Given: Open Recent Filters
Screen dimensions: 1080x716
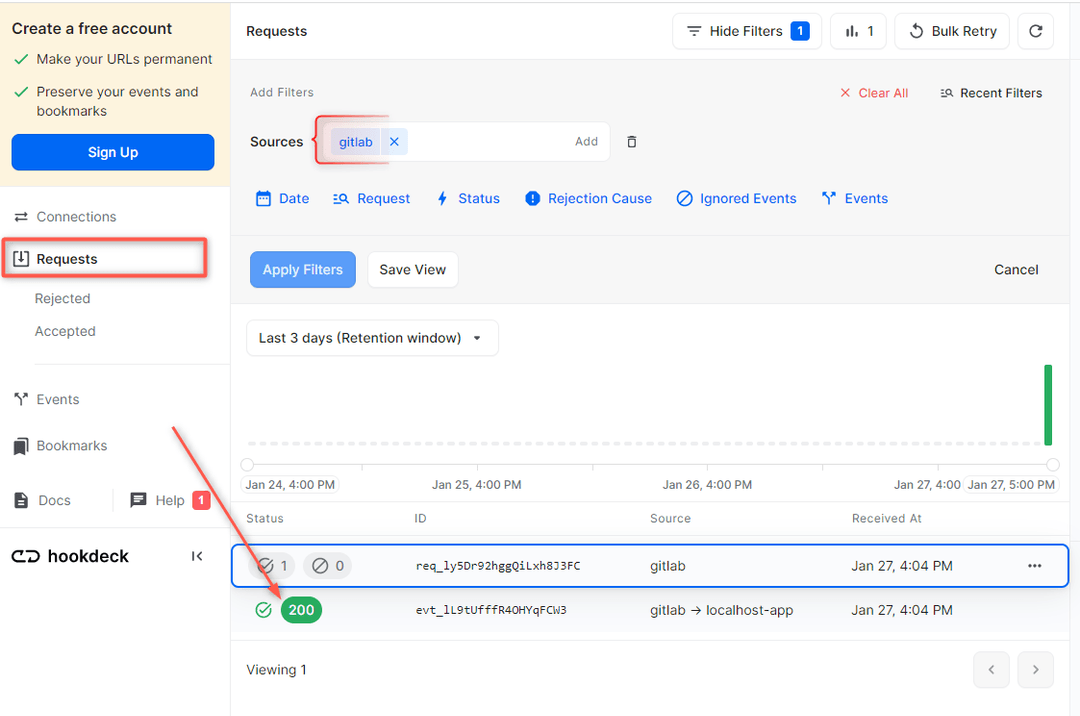Looking at the screenshot, I should 991,92.
